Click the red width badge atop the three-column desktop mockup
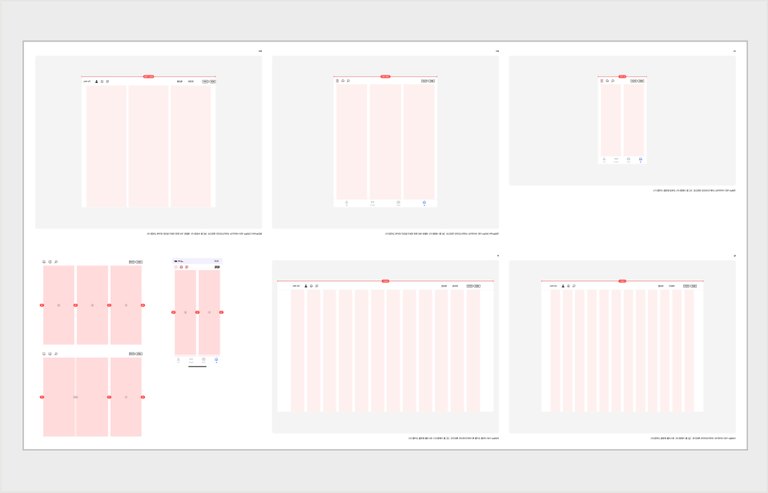 click(148, 76)
